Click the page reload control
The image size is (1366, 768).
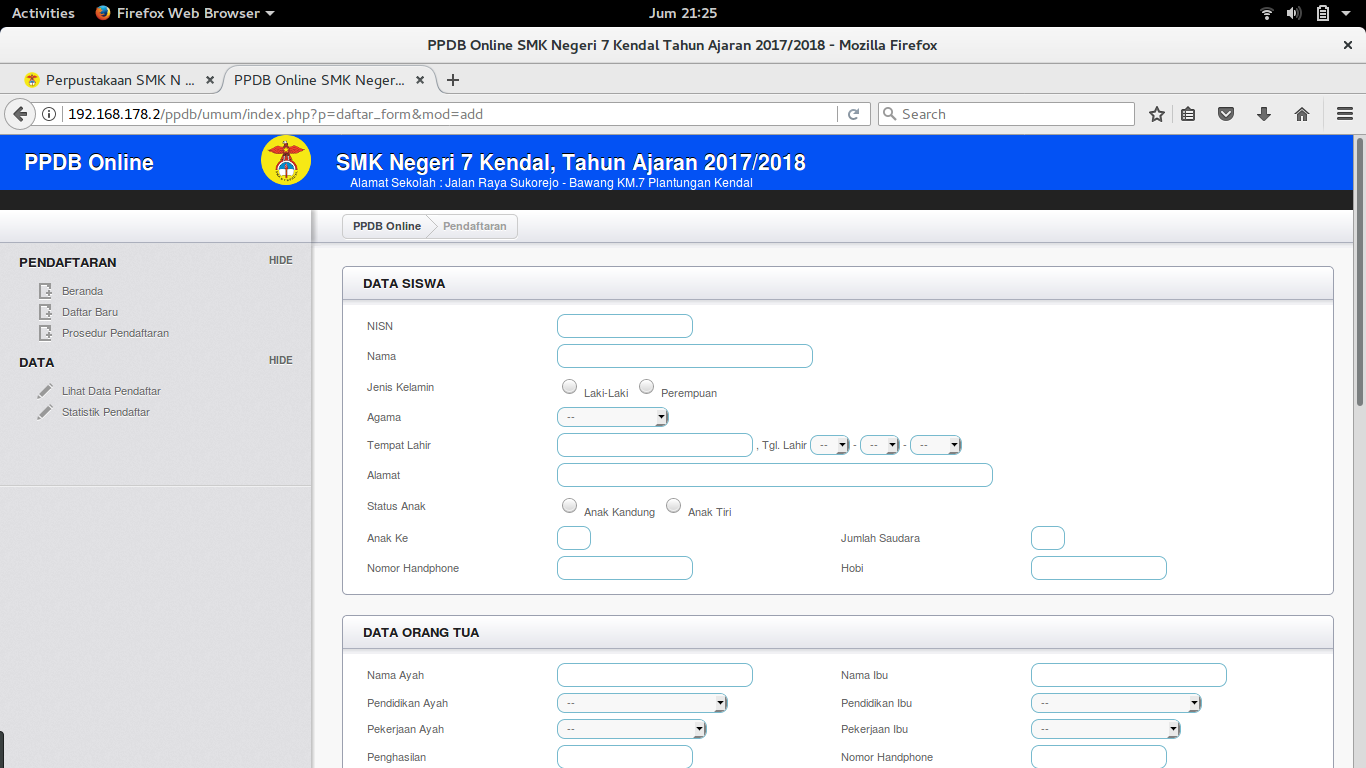click(x=853, y=113)
